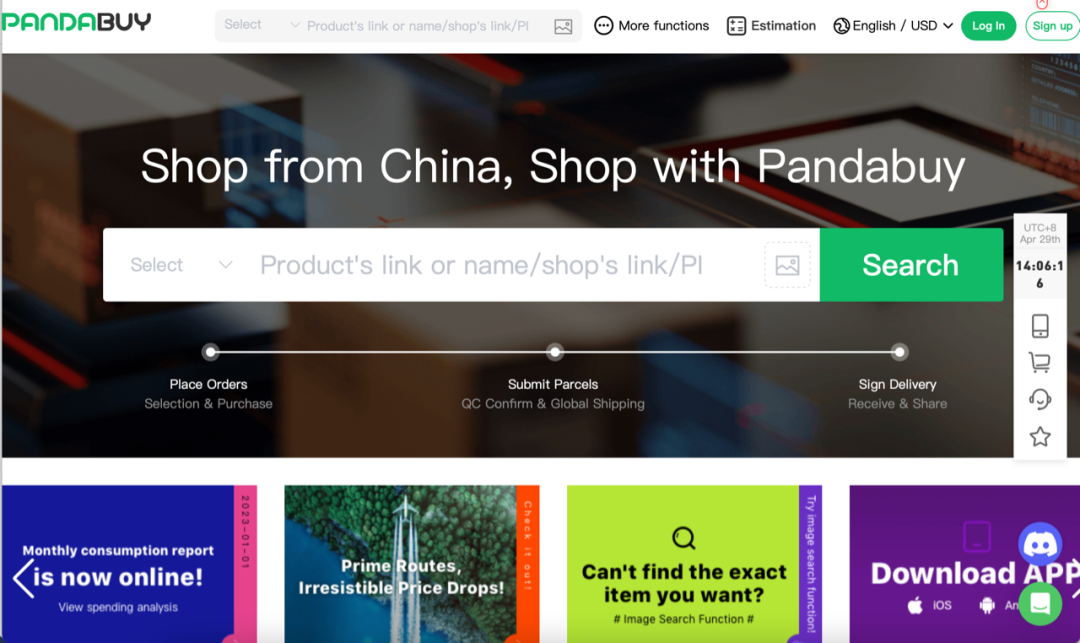Click the image search icon in hero search bar
This screenshot has height=643, width=1080.
tap(787, 265)
